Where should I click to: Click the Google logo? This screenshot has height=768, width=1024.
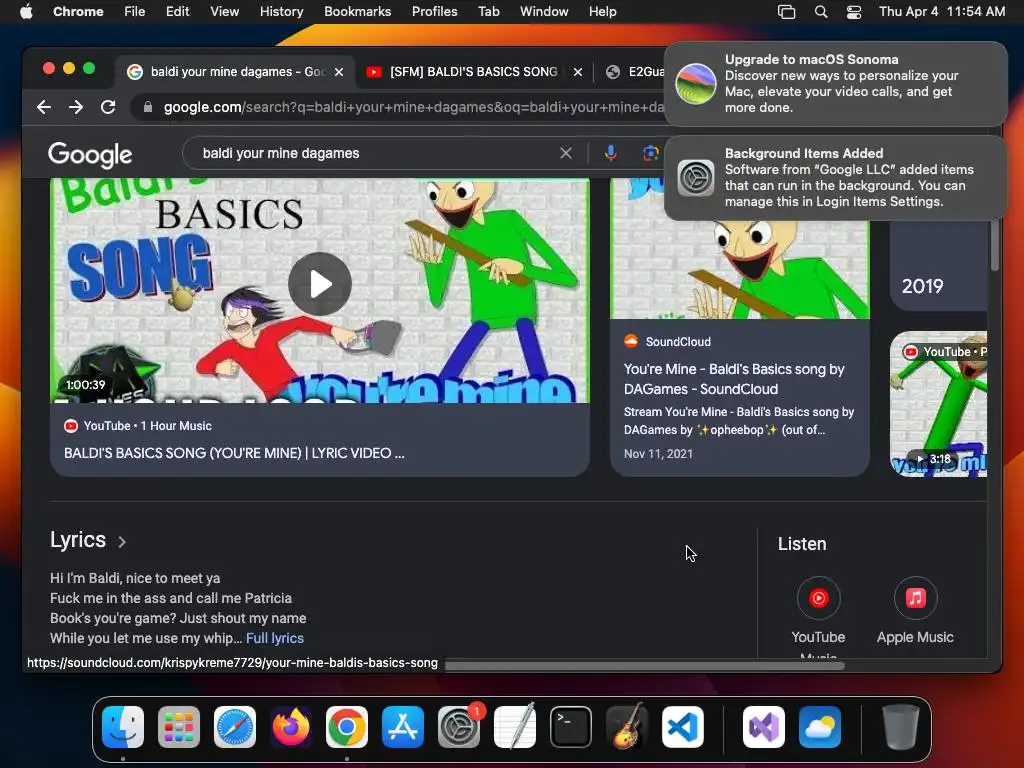click(90, 154)
